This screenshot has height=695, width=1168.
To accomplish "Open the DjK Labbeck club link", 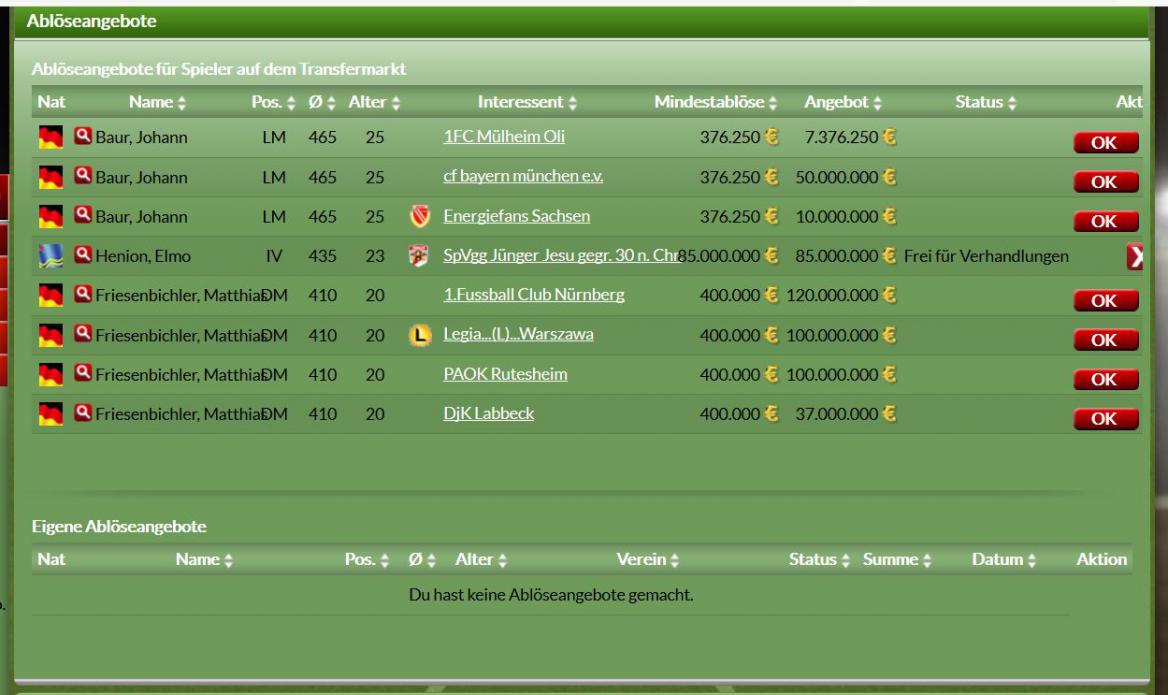I will click(488, 414).
